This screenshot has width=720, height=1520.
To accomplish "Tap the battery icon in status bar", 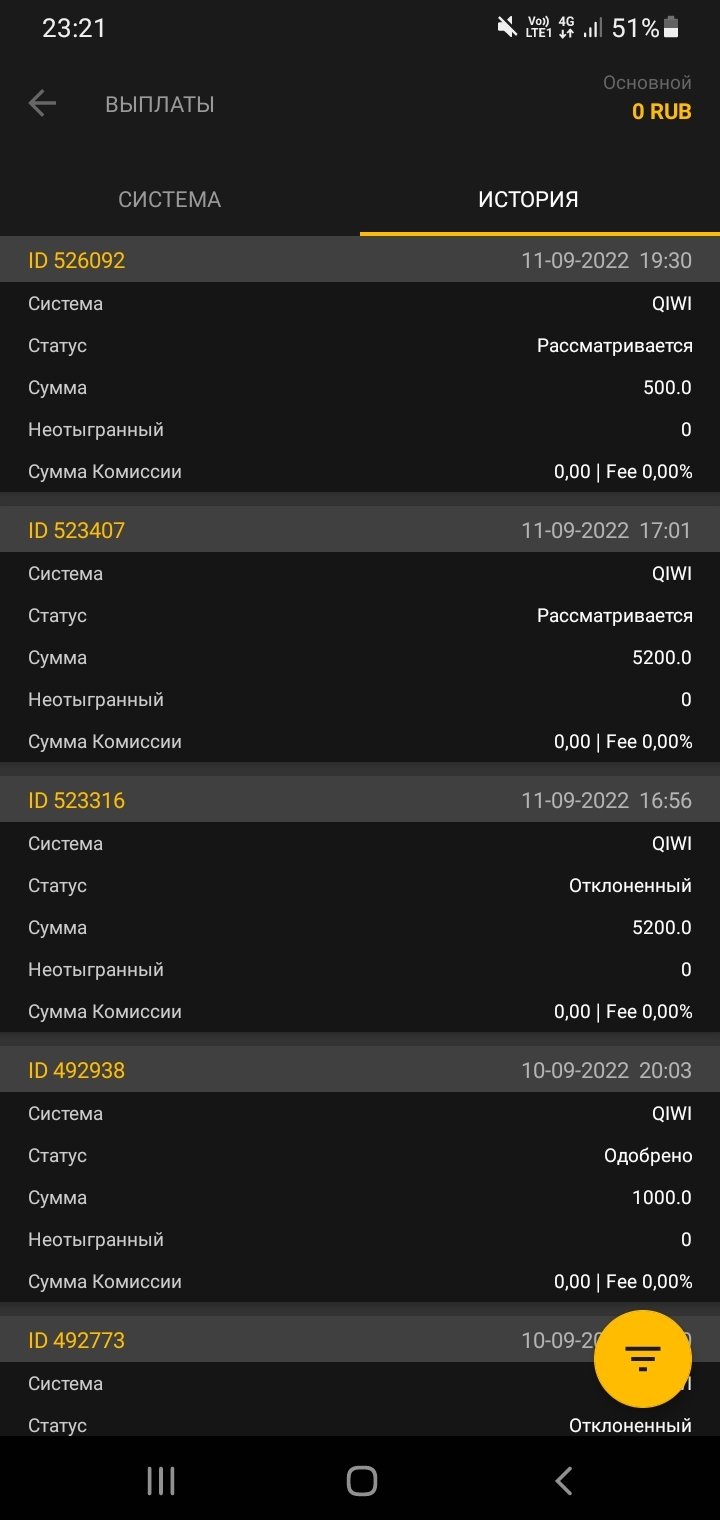I will [671, 28].
